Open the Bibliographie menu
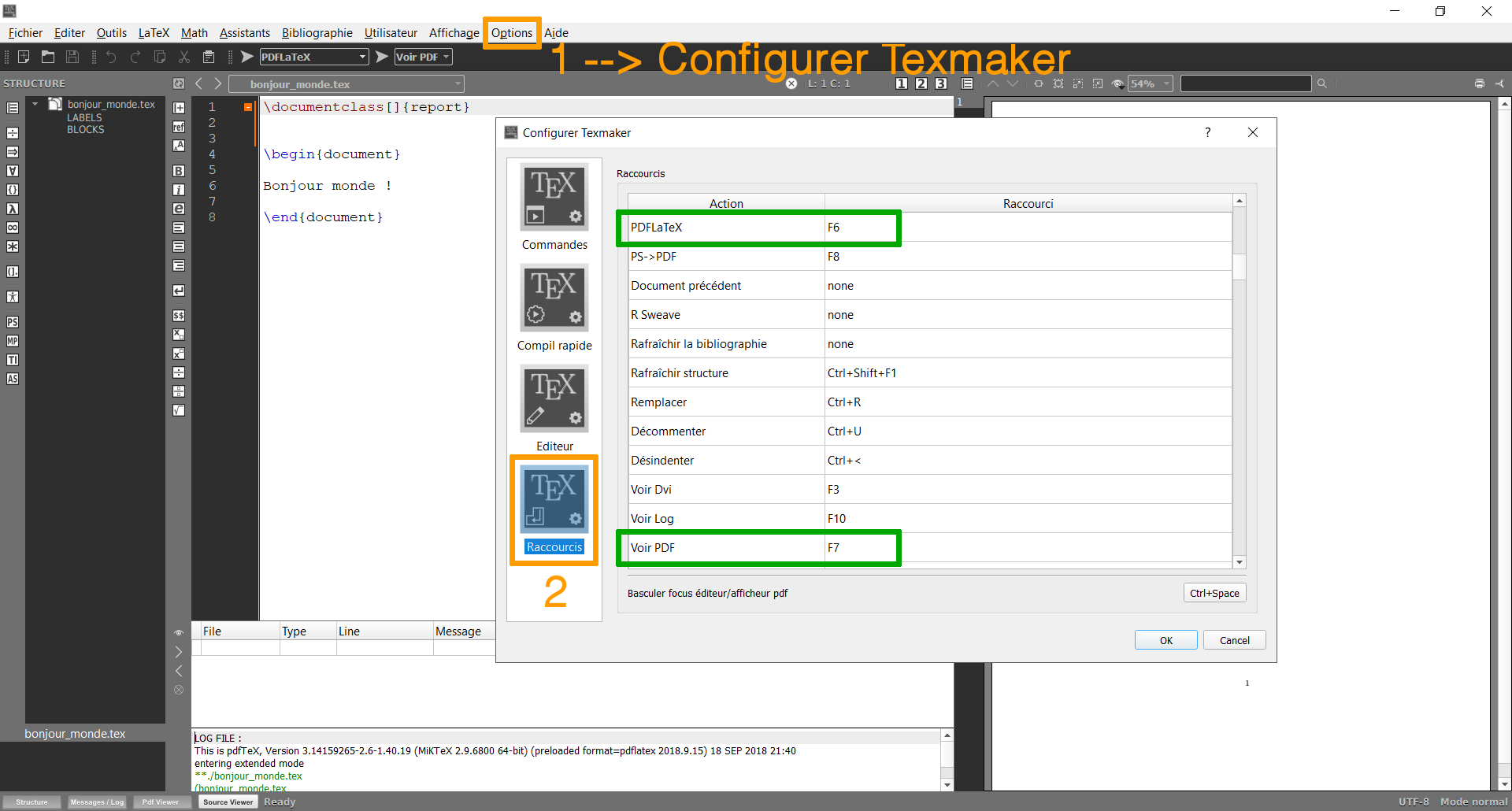 point(317,33)
